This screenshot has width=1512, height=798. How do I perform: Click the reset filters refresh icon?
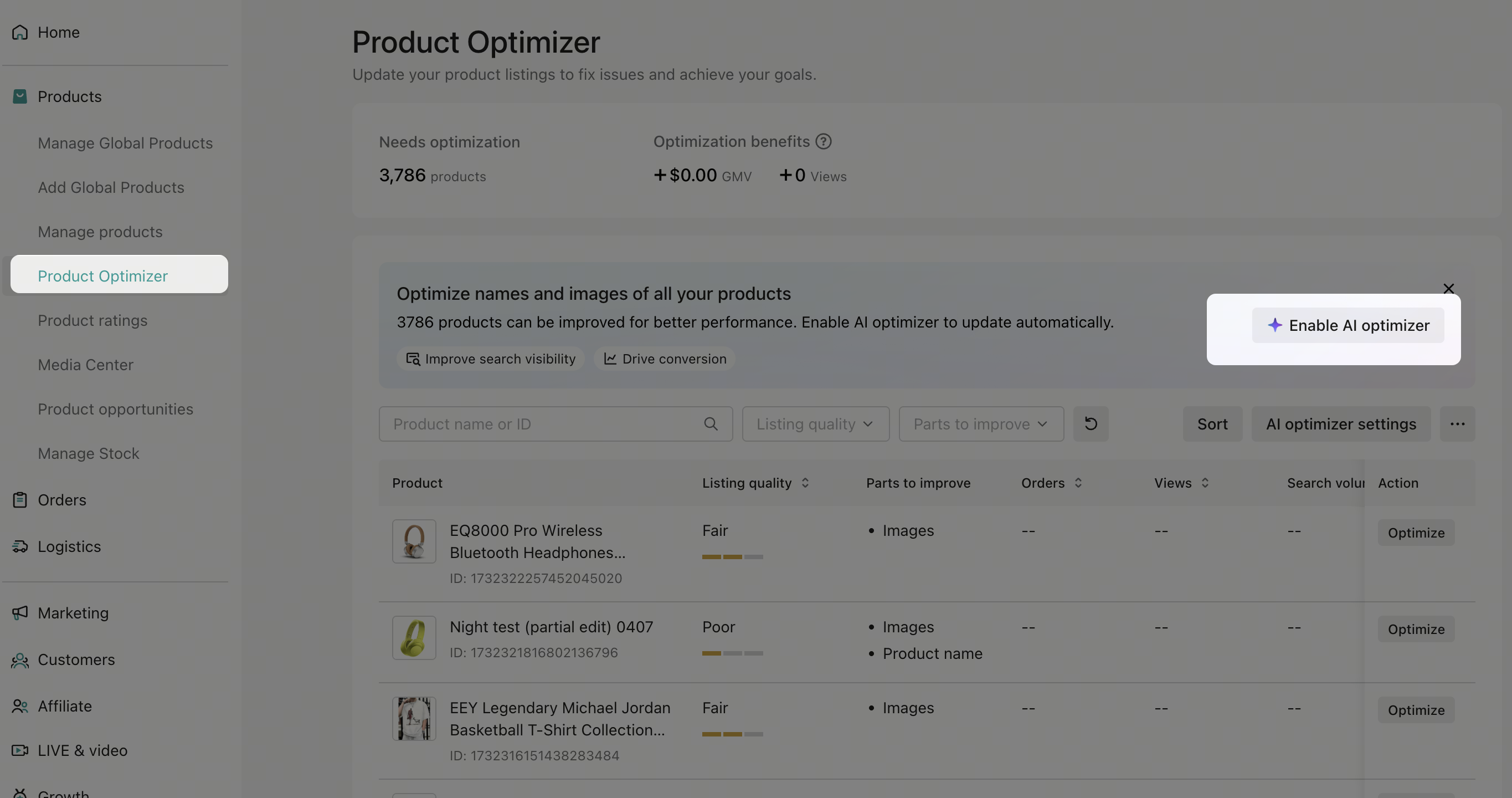click(1090, 424)
